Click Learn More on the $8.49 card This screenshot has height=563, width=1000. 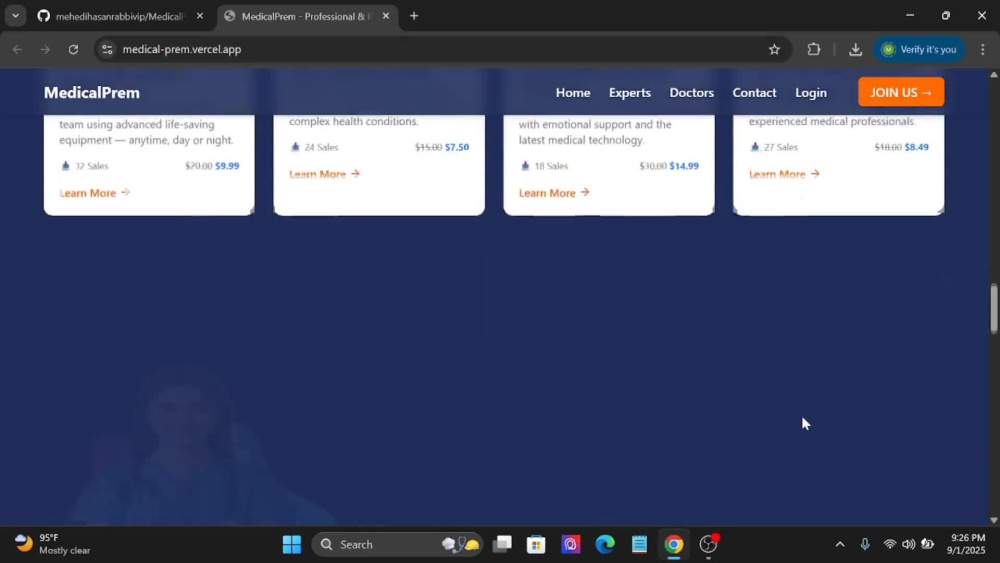click(784, 174)
